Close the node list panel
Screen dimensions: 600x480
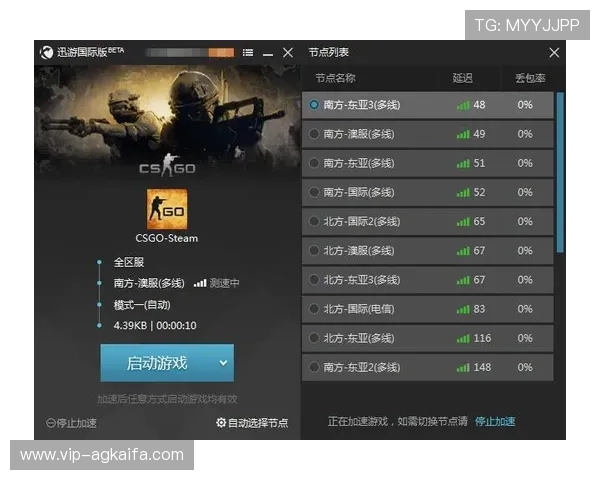tap(554, 52)
